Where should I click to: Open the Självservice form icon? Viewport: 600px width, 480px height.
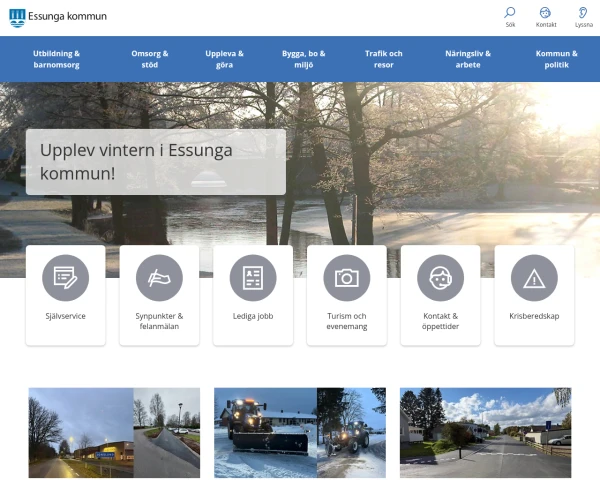[65, 278]
